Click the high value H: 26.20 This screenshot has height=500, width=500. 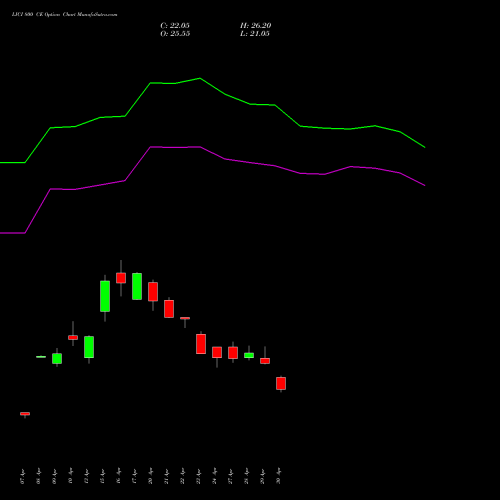[x=256, y=26]
